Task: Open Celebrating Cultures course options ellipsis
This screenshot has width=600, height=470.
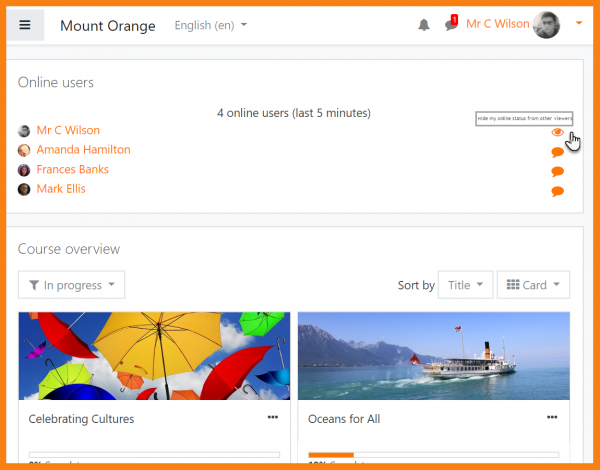Action: 272,417
